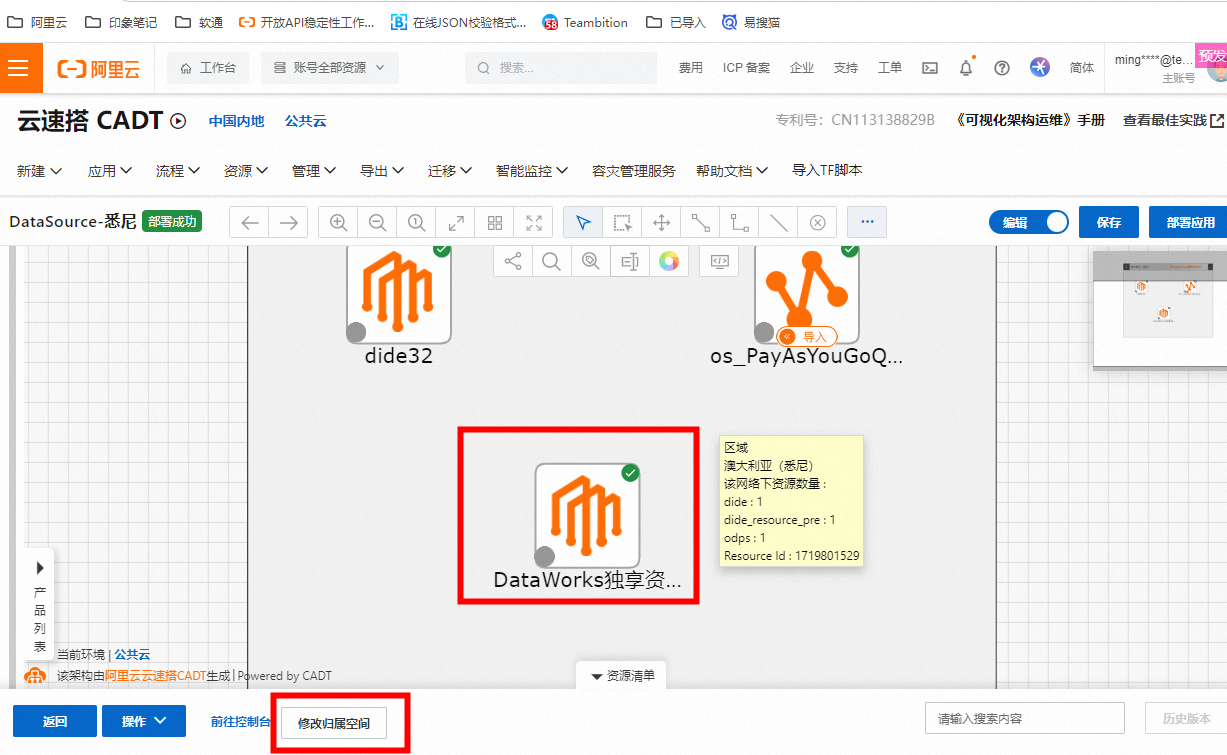The height and width of the screenshot is (755, 1227).
Task: Expand the 迁移 menu
Action: [x=450, y=171]
